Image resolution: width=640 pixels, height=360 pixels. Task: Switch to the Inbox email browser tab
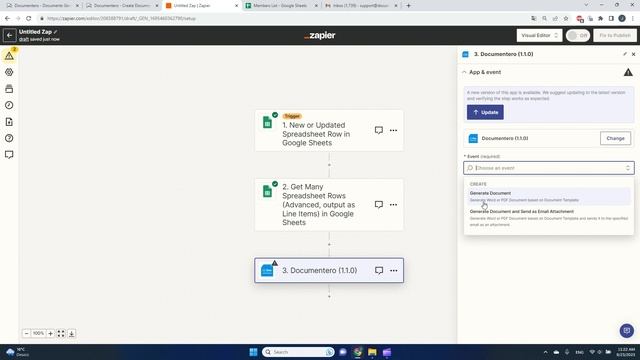coord(361,6)
